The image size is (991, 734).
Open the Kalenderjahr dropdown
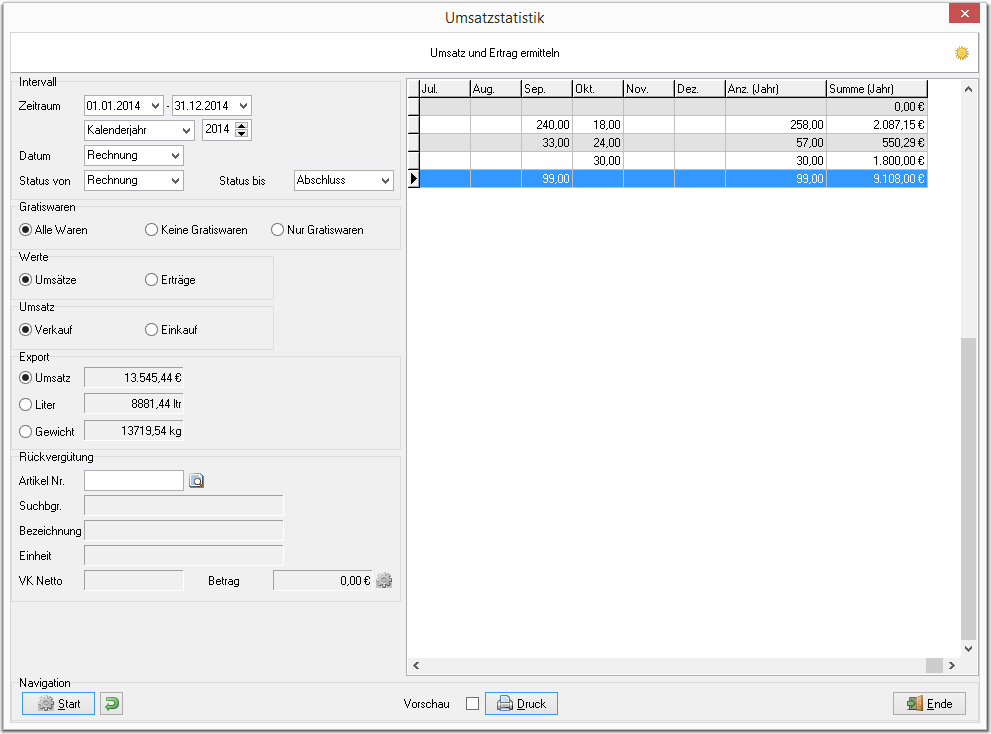pyautogui.click(x=186, y=130)
